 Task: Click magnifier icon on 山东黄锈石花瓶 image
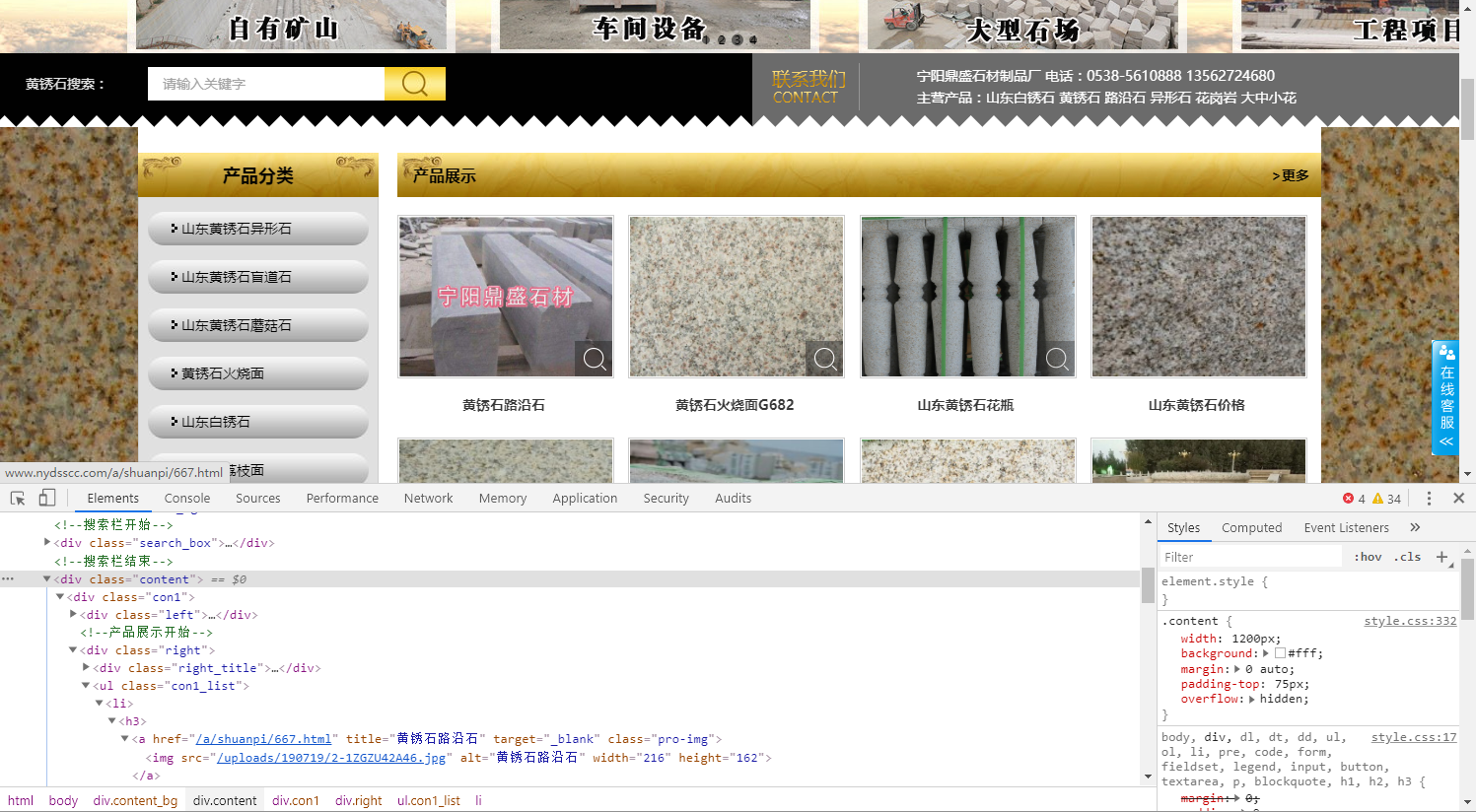coord(1057,359)
